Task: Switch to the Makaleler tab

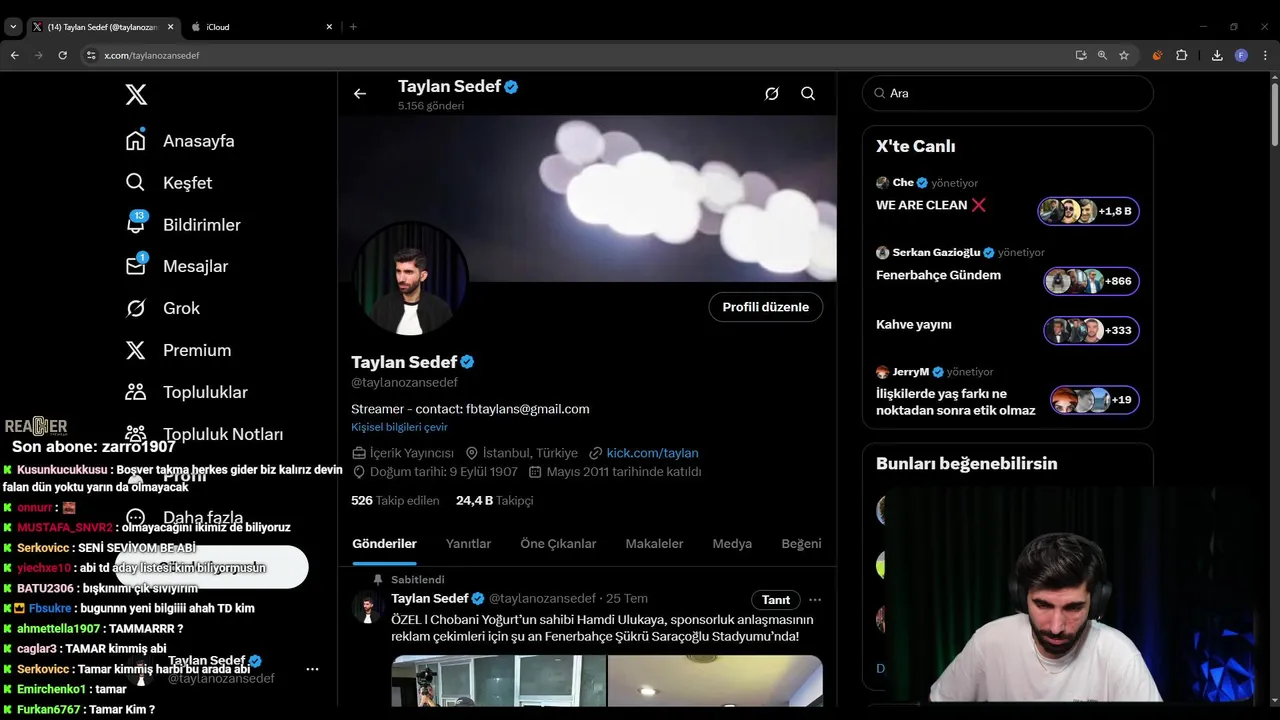Action: (654, 544)
